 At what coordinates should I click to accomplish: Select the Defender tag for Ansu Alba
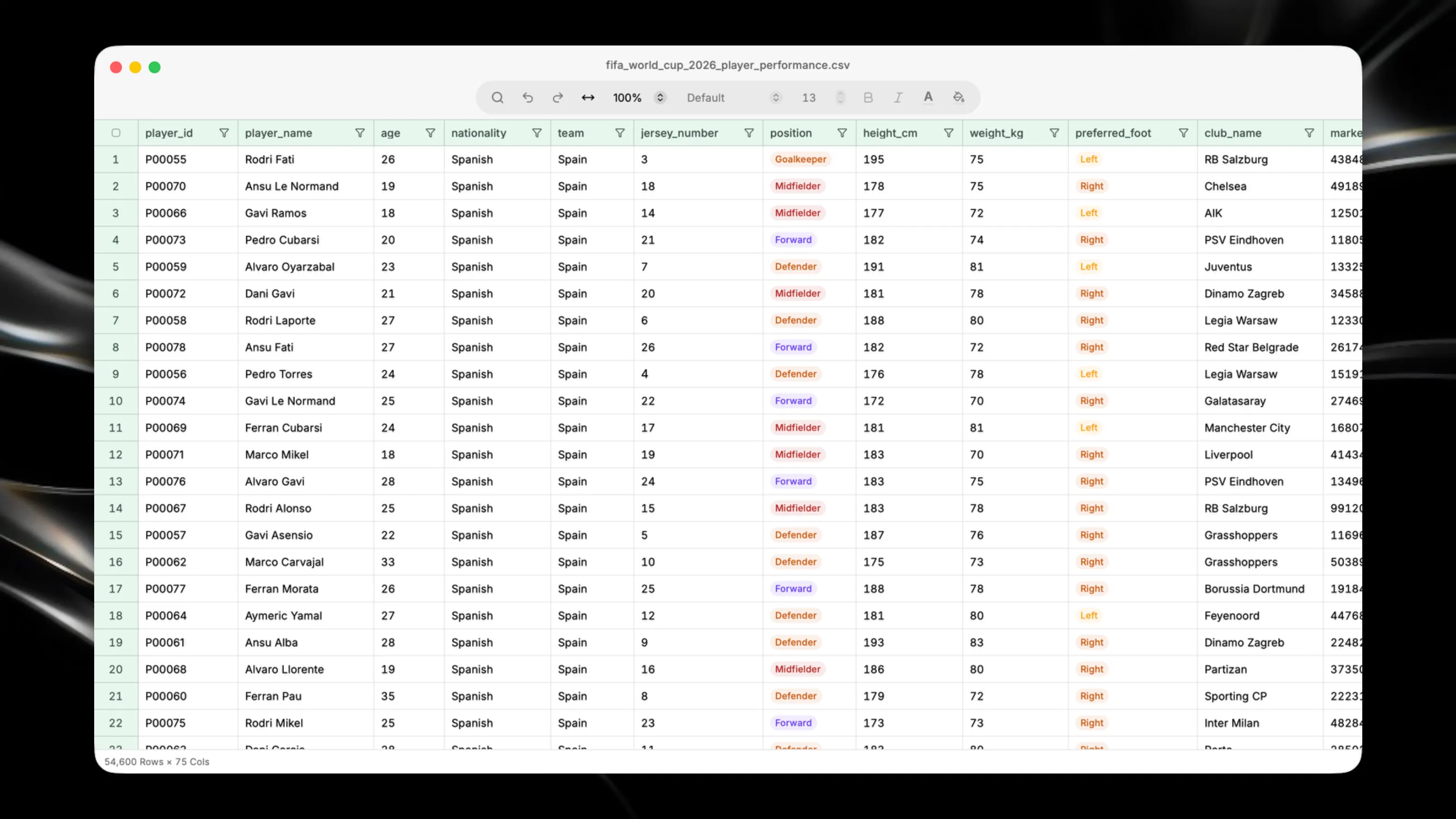point(795,642)
